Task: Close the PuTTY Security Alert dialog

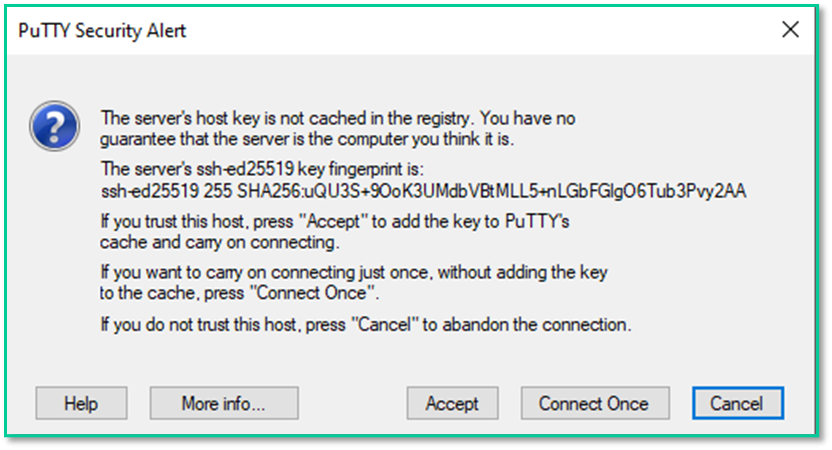Action: (x=790, y=30)
